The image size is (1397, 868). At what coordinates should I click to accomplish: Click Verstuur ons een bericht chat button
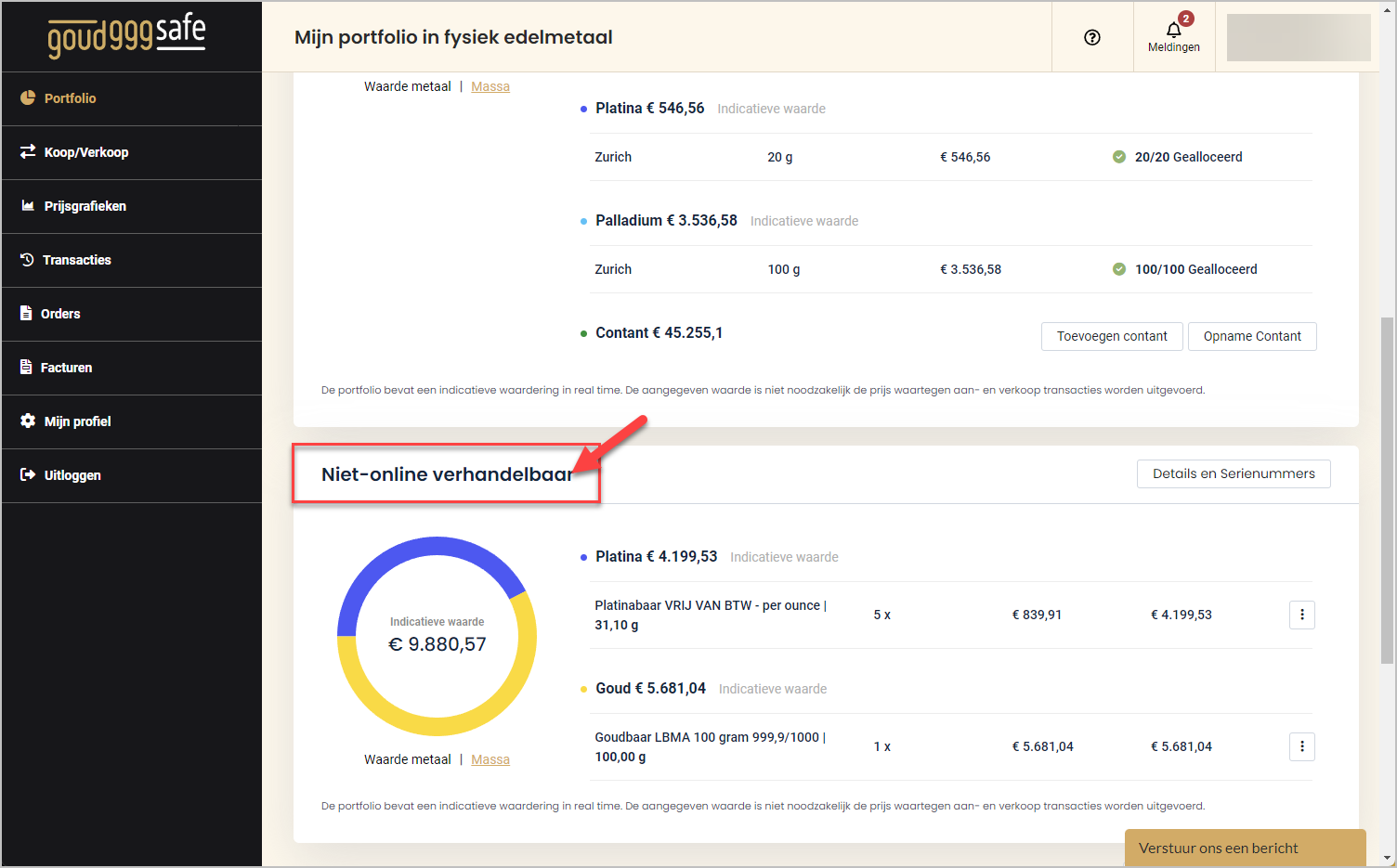coord(1245,848)
